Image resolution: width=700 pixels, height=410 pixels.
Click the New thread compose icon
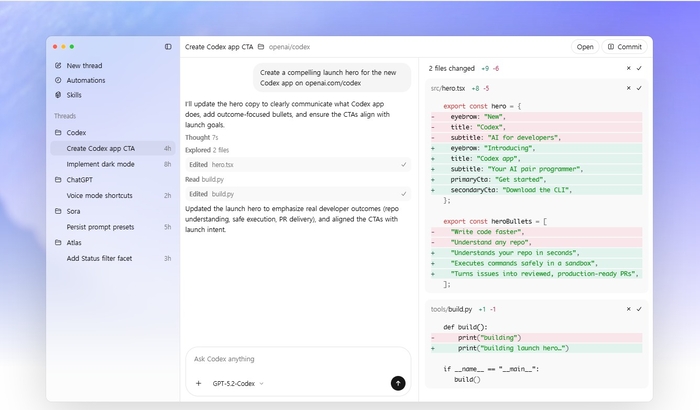58,66
